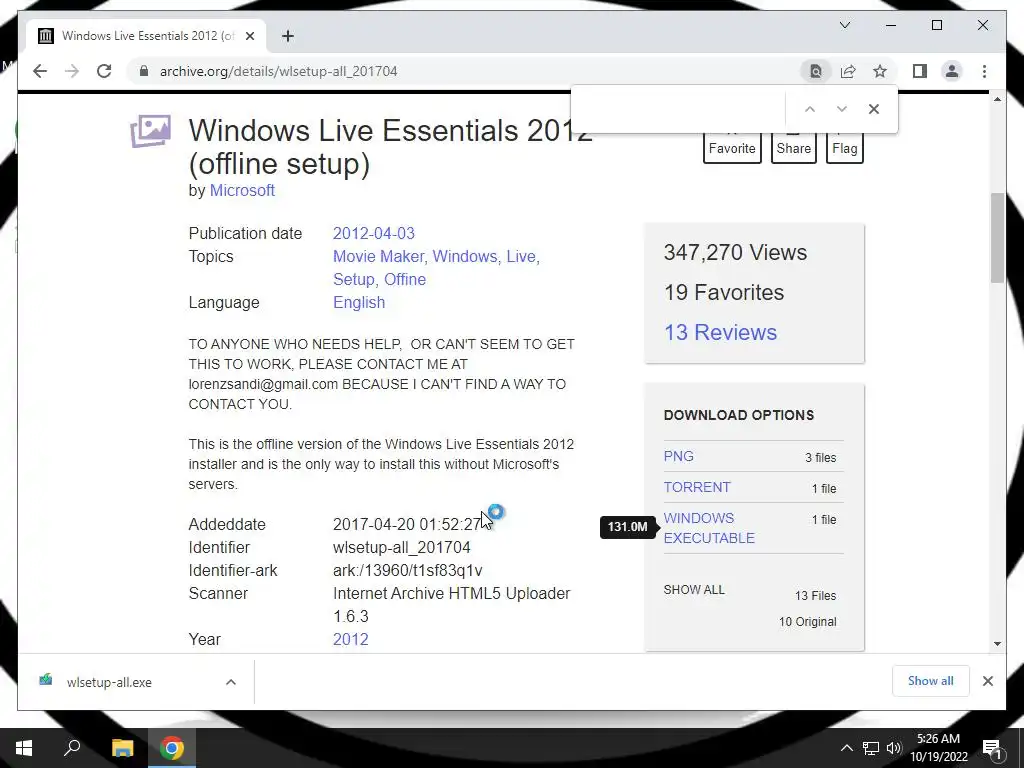Open the 2012 year link

pos(351,639)
